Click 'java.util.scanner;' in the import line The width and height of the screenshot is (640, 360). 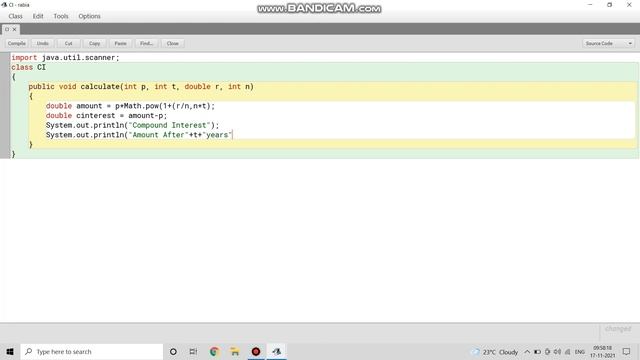click(80, 58)
